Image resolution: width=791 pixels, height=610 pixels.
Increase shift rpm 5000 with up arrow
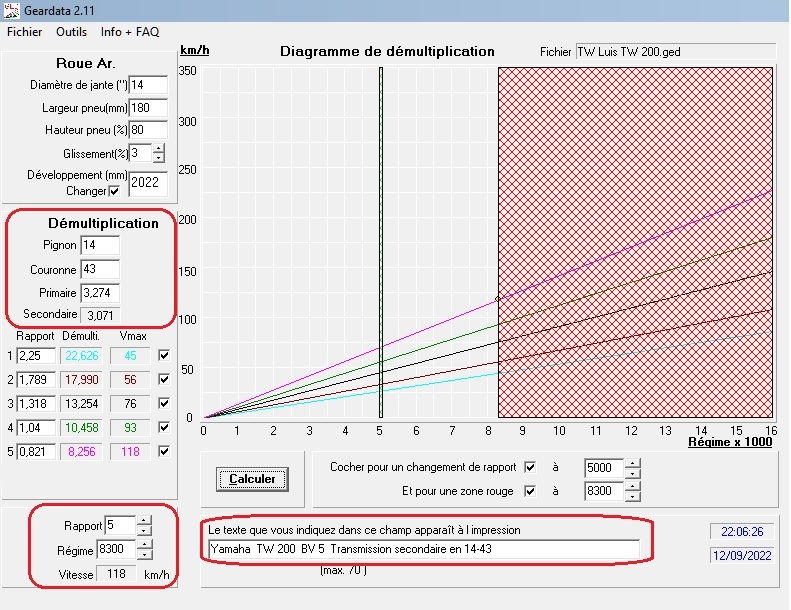(x=633, y=463)
